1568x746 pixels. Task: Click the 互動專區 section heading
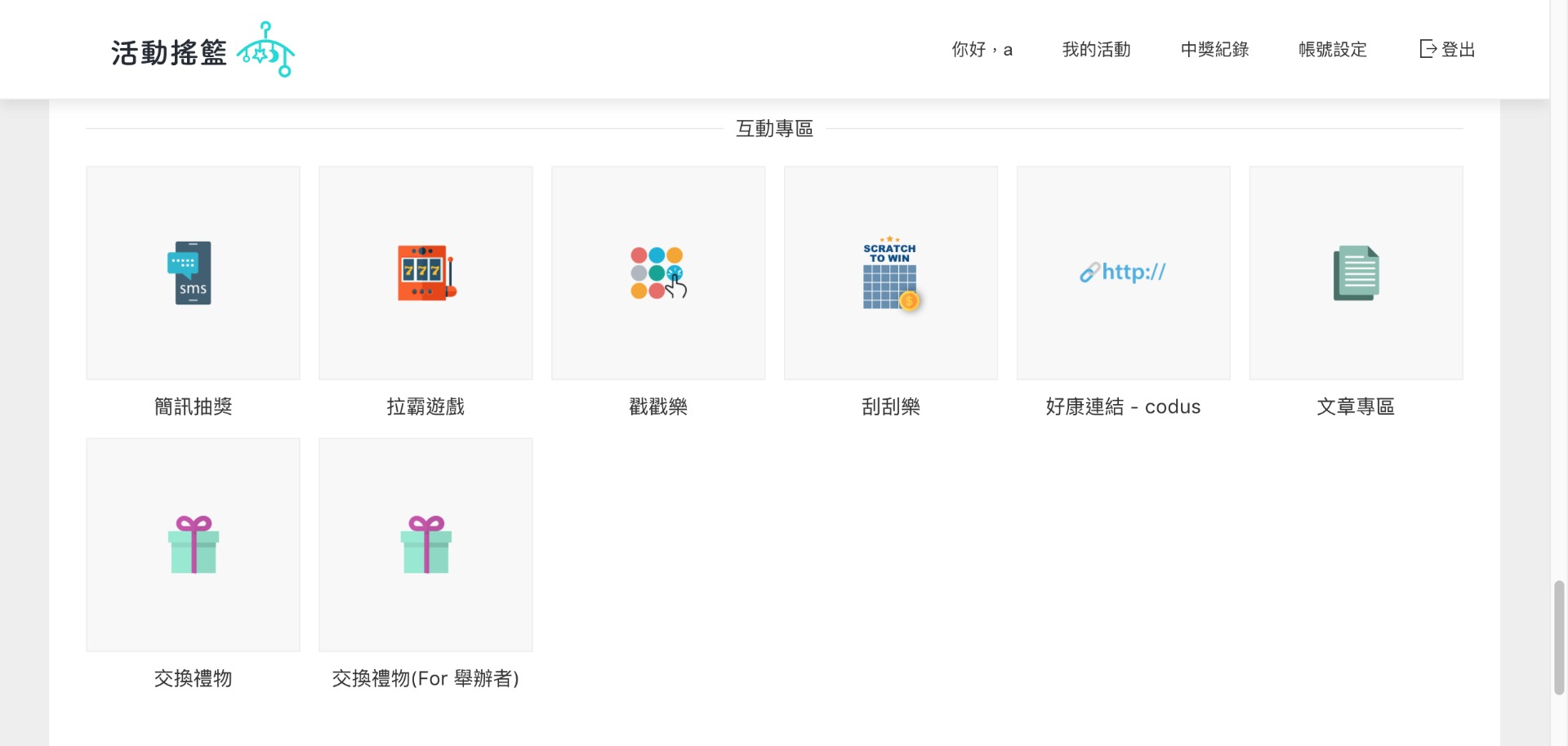(x=774, y=129)
